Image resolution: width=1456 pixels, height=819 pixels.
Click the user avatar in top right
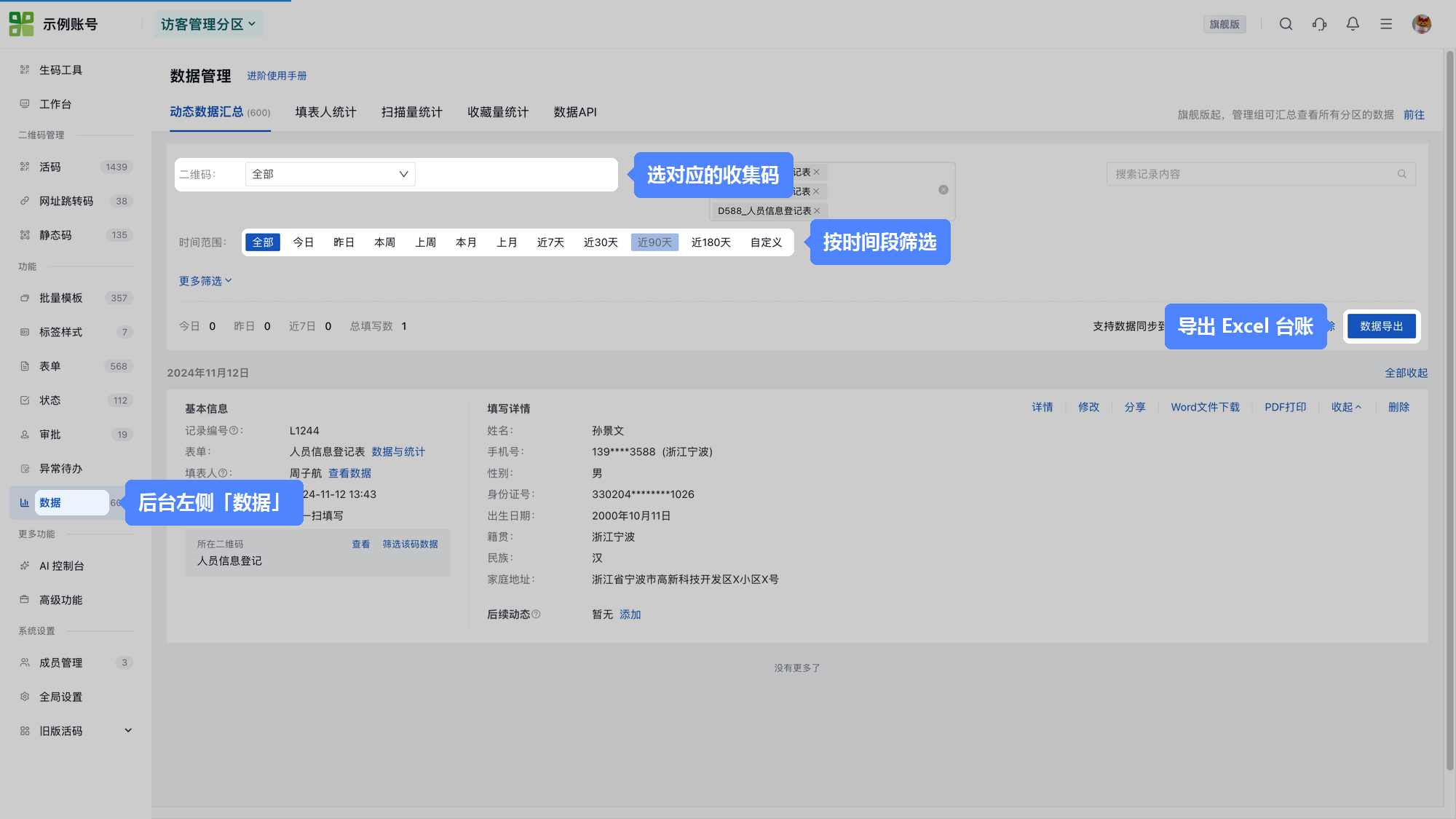[1422, 24]
